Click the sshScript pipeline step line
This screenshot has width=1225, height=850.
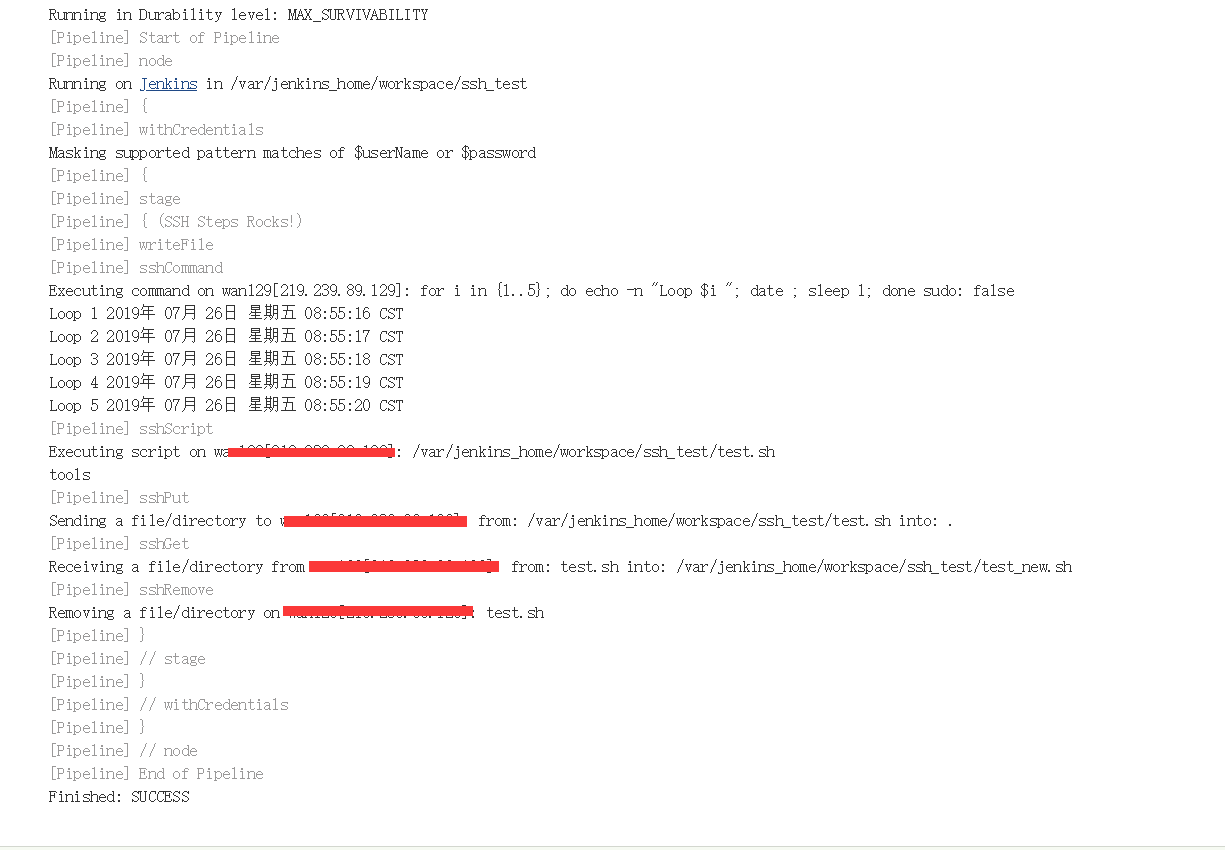pyautogui.click(x=131, y=429)
